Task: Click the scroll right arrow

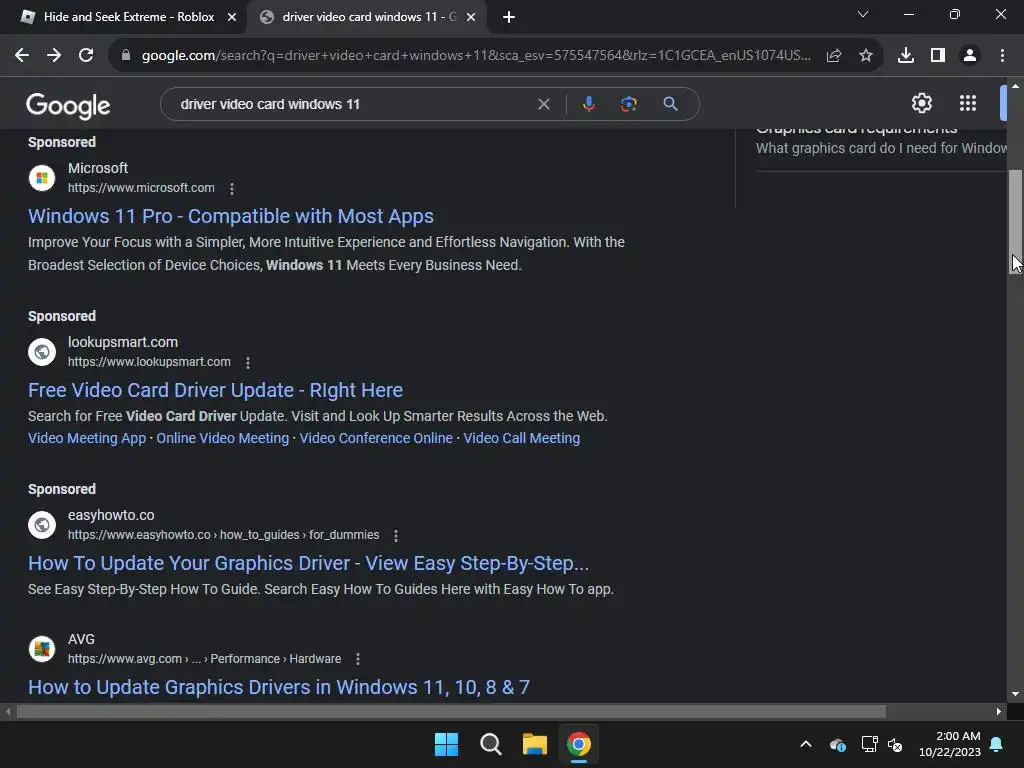Action: pos(999,711)
